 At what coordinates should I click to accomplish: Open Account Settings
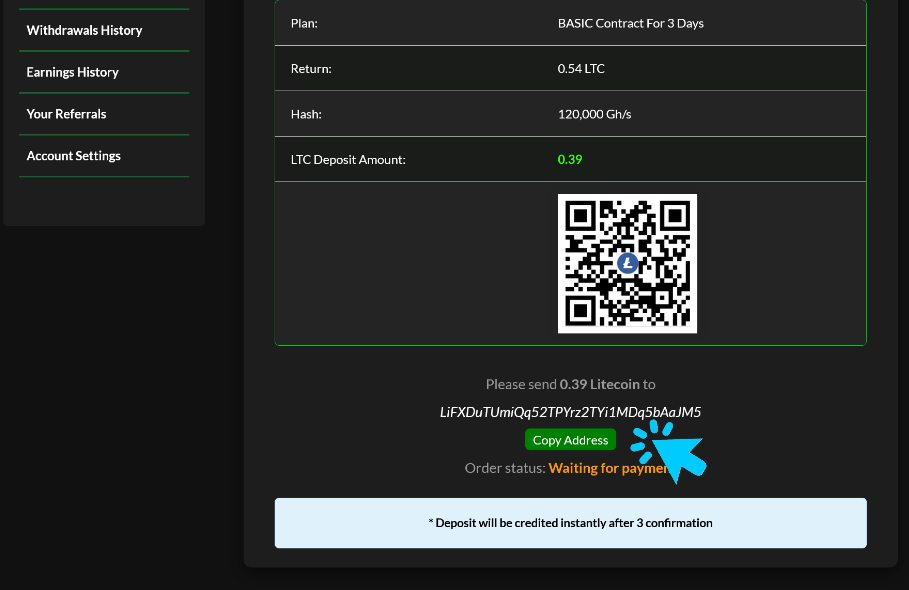pos(73,156)
